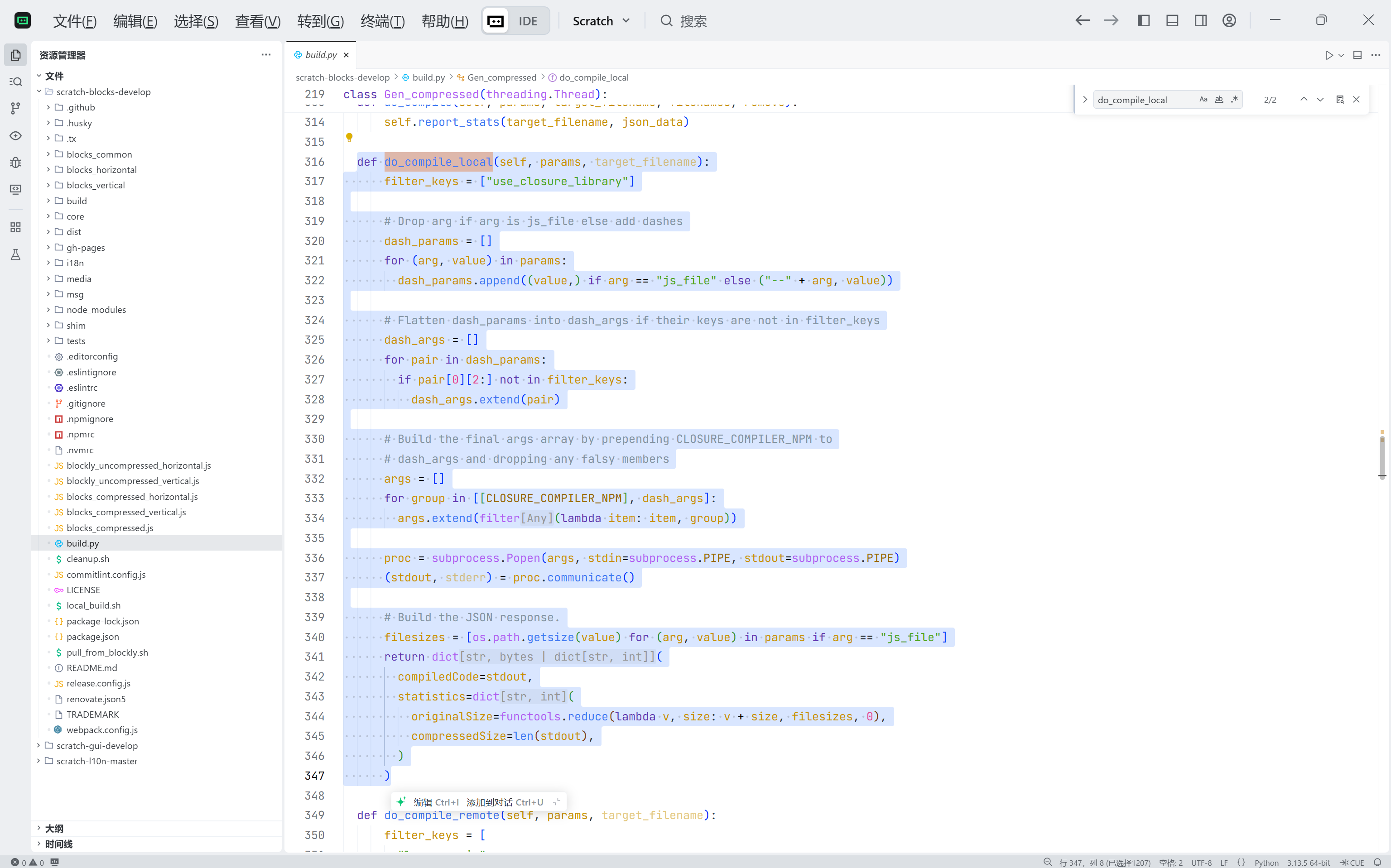The width and height of the screenshot is (1391, 868).
Task: Run the Python file with the play button
Action: point(1329,55)
